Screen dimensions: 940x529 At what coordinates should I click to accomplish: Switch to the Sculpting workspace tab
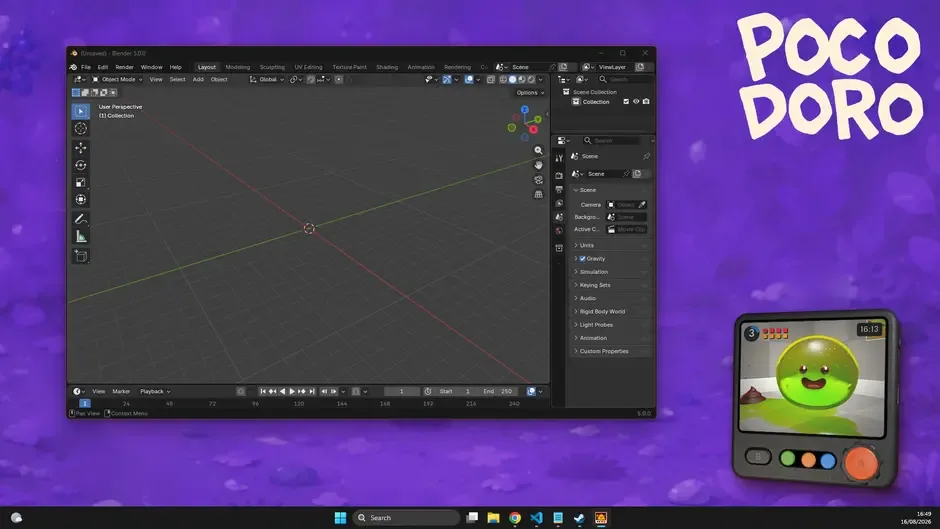click(x=272, y=67)
